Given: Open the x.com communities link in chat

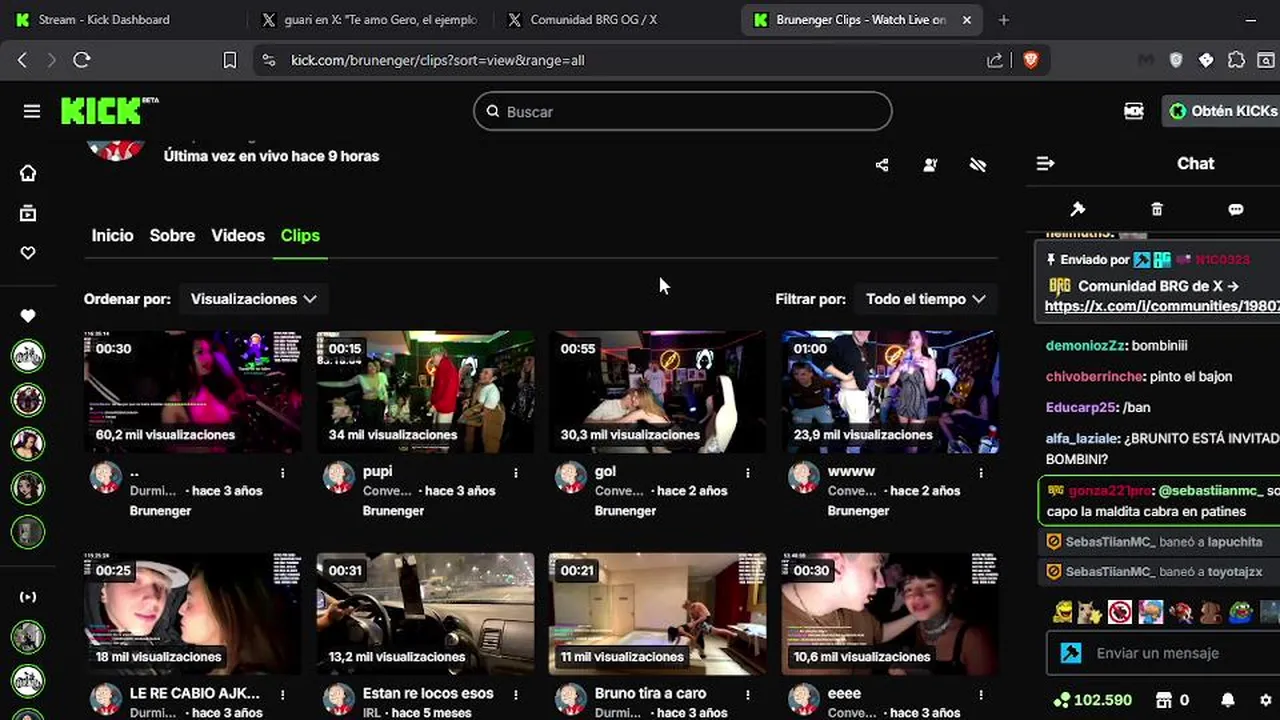Looking at the screenshot, I should pyautogui.click(x=1162, y=306).
